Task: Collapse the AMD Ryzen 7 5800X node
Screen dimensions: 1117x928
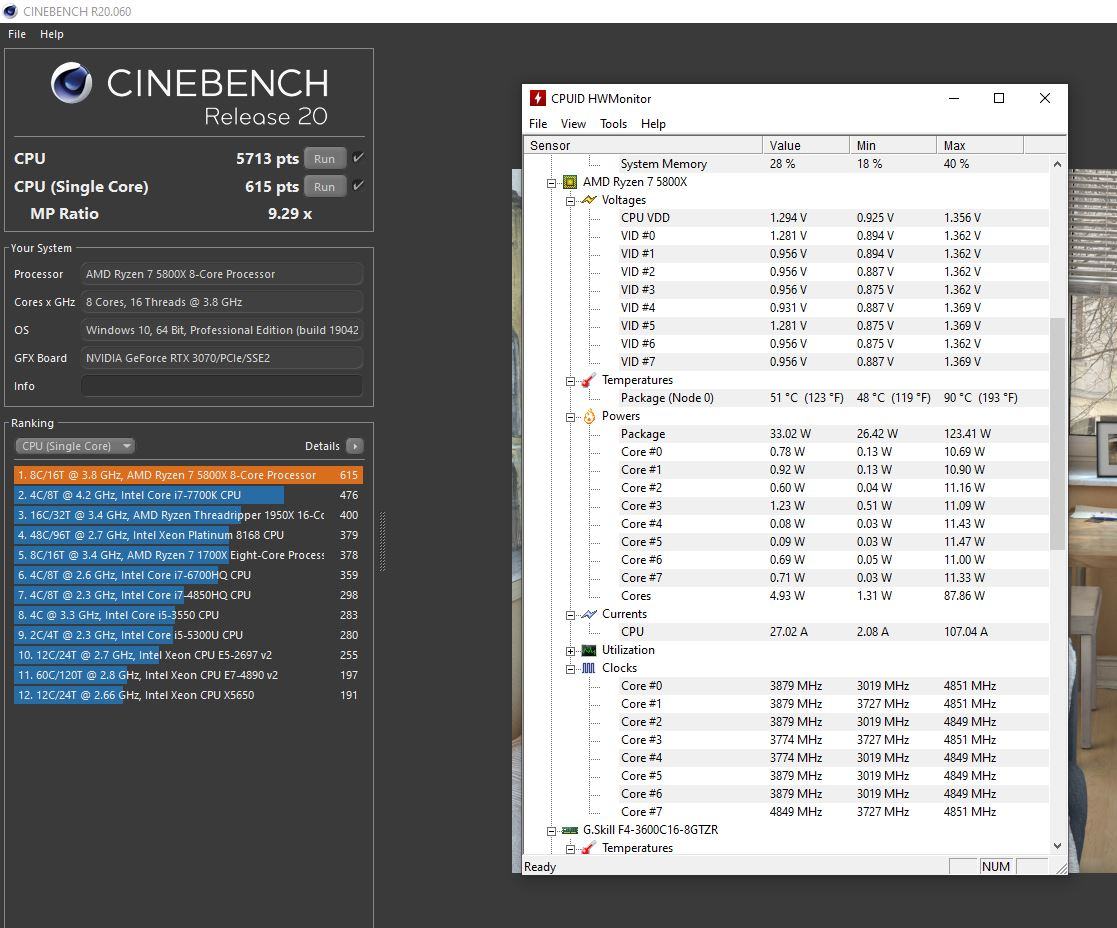Action: click(551, 183)
